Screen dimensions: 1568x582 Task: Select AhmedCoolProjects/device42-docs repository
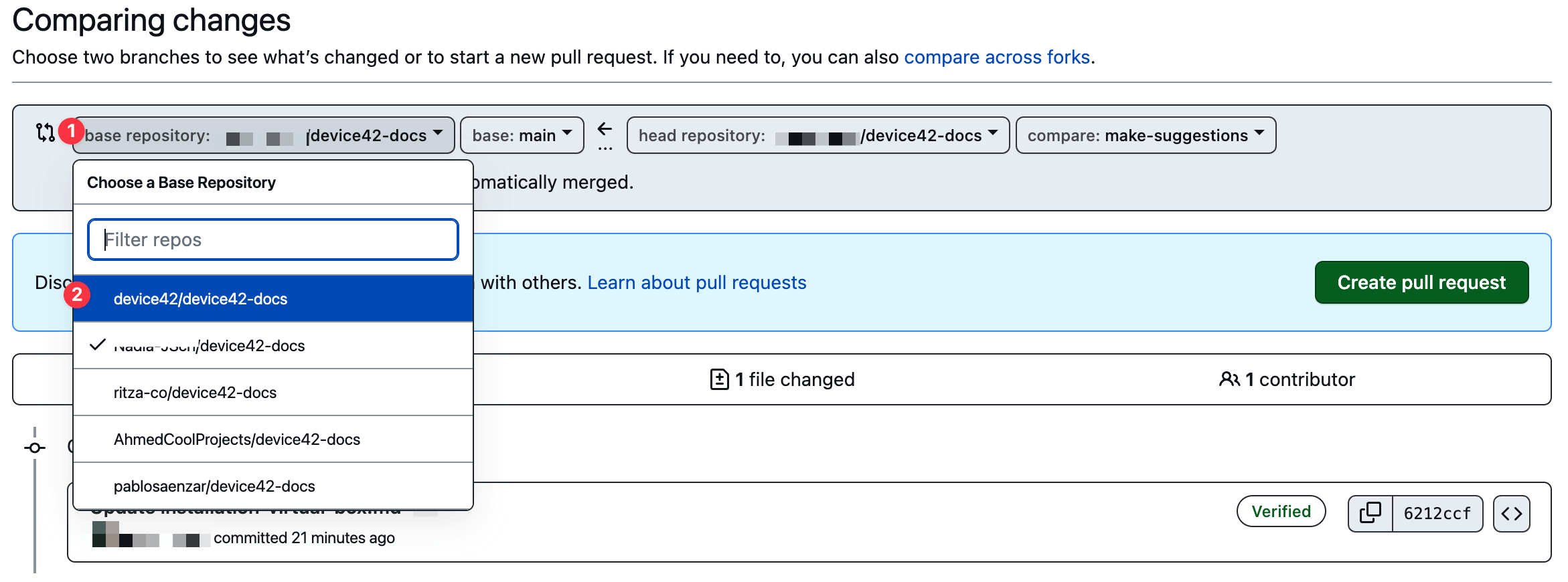point(236,440)
